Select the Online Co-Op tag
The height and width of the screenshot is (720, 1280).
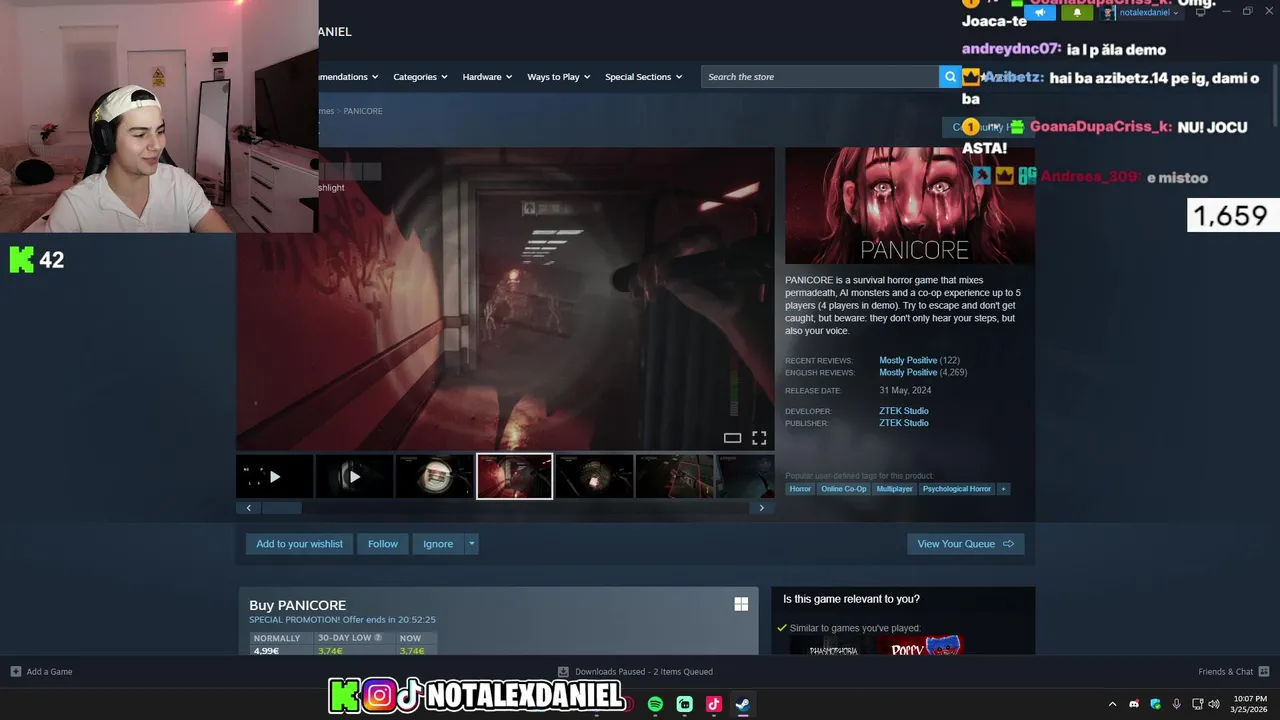click(843, 489)
